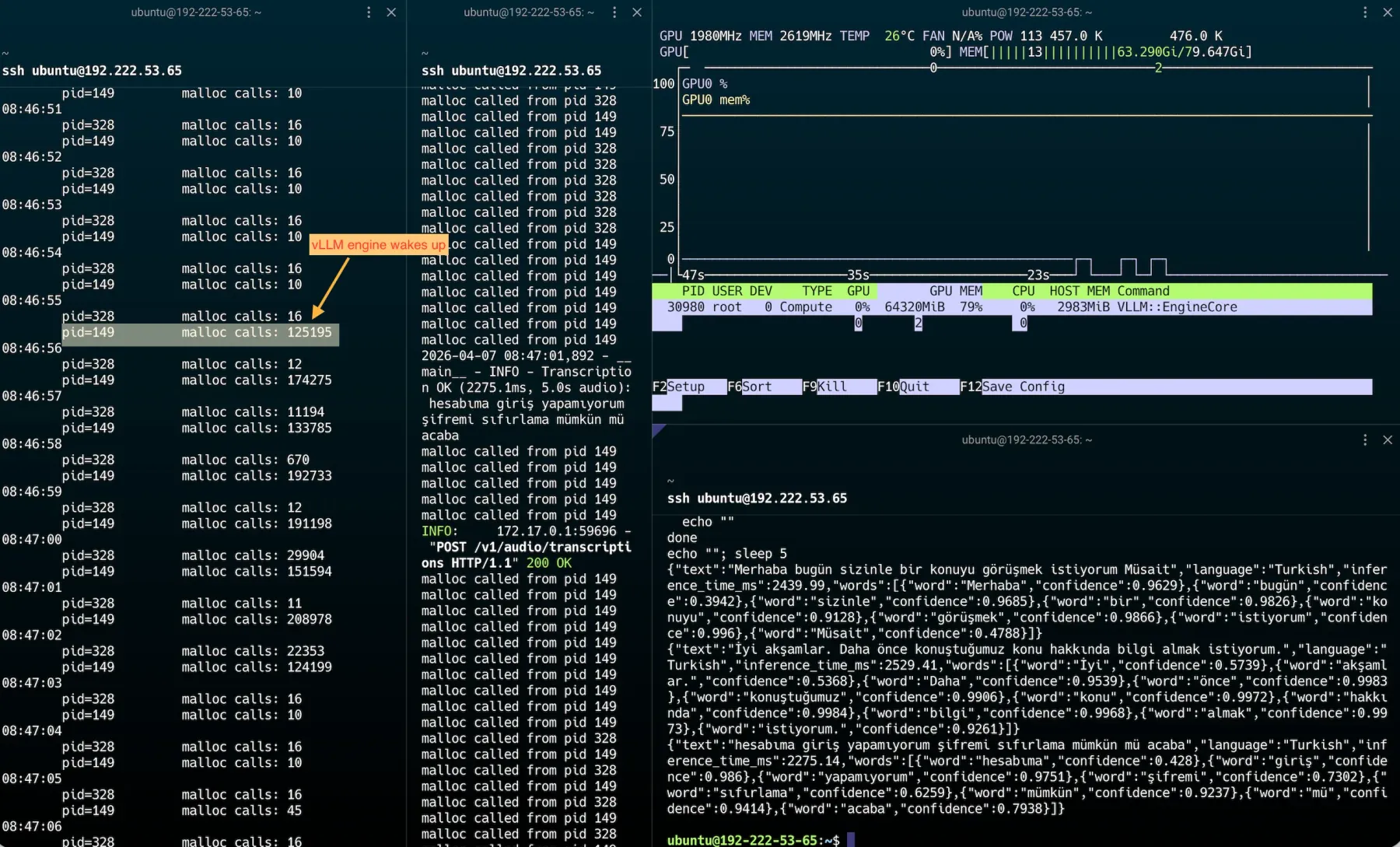Click the 'GPU0 %' chart legend entry

705,83
